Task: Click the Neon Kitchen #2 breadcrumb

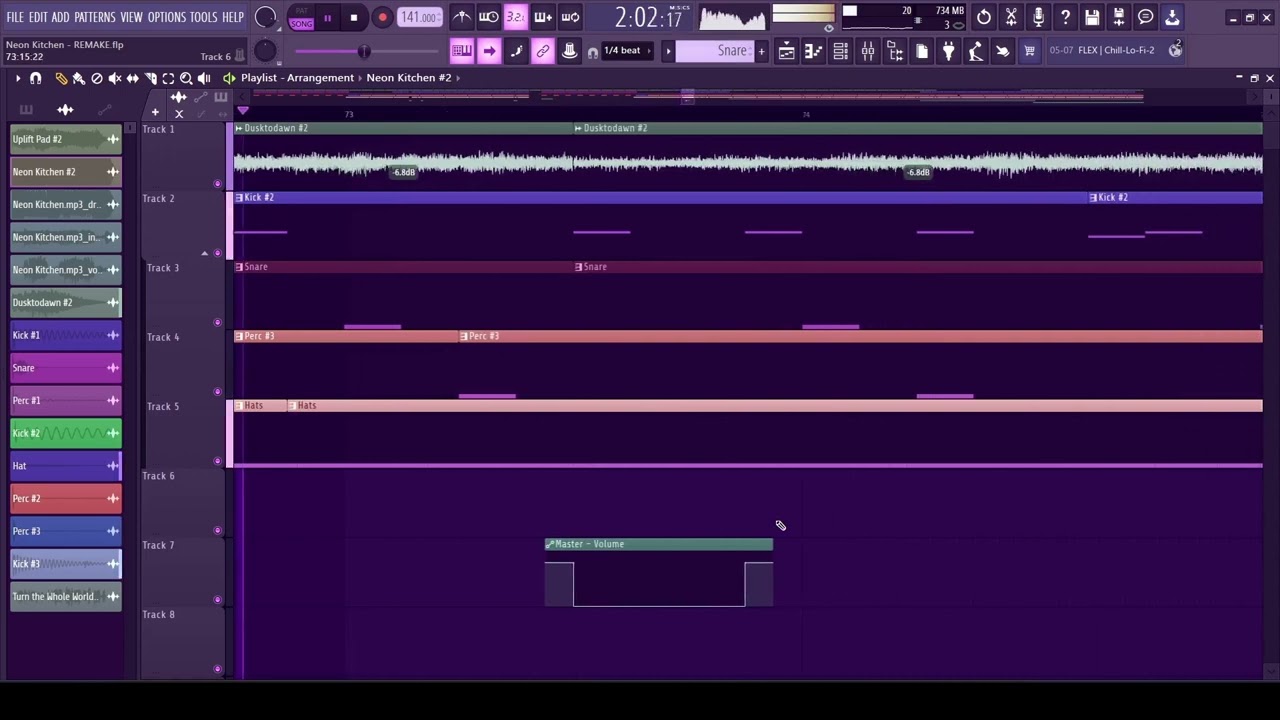Action: tap(408, 78)
